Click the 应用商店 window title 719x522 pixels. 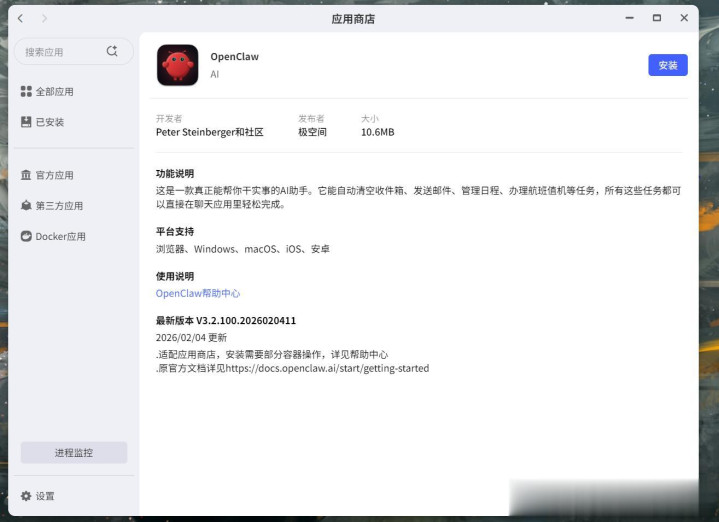[x=353, y=19]
